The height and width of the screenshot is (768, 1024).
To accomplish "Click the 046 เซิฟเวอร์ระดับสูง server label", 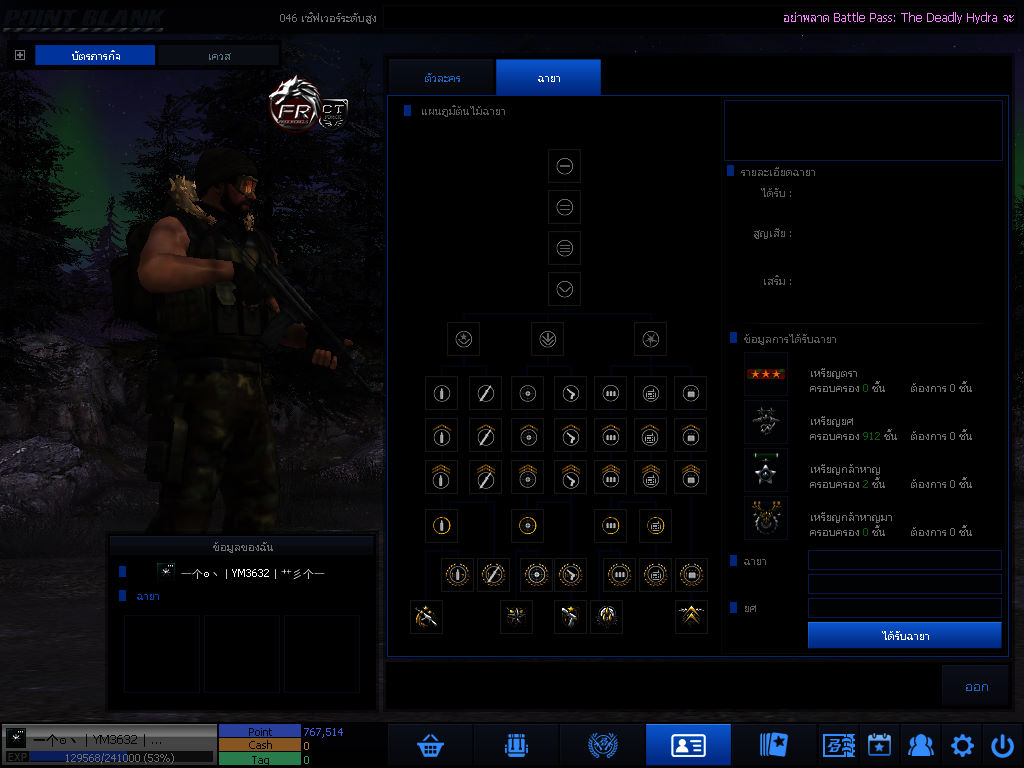I will (x=328, y=18).
